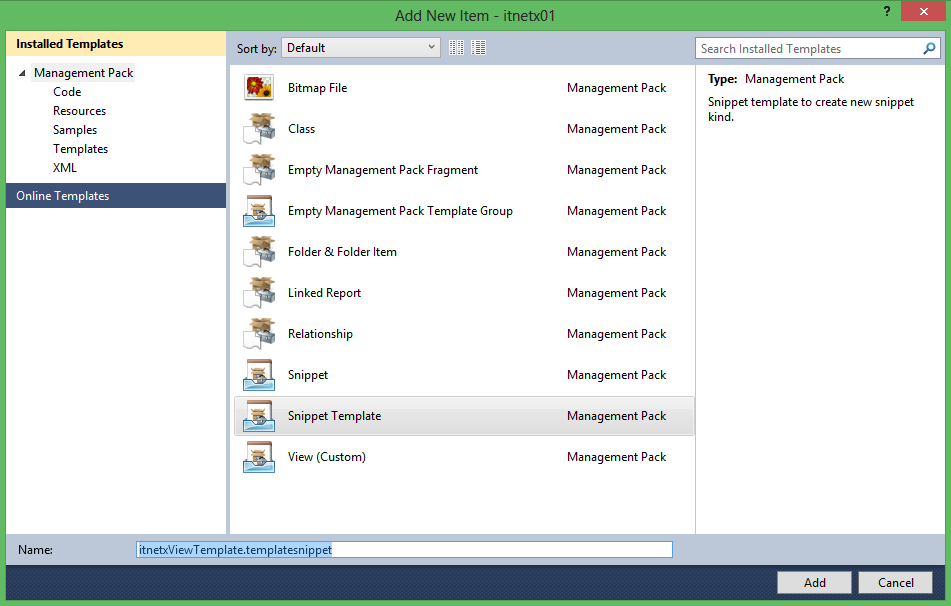This screenshot has width=951, height=606.
Task: Open the Online Templates section
Action: [63, 196]
